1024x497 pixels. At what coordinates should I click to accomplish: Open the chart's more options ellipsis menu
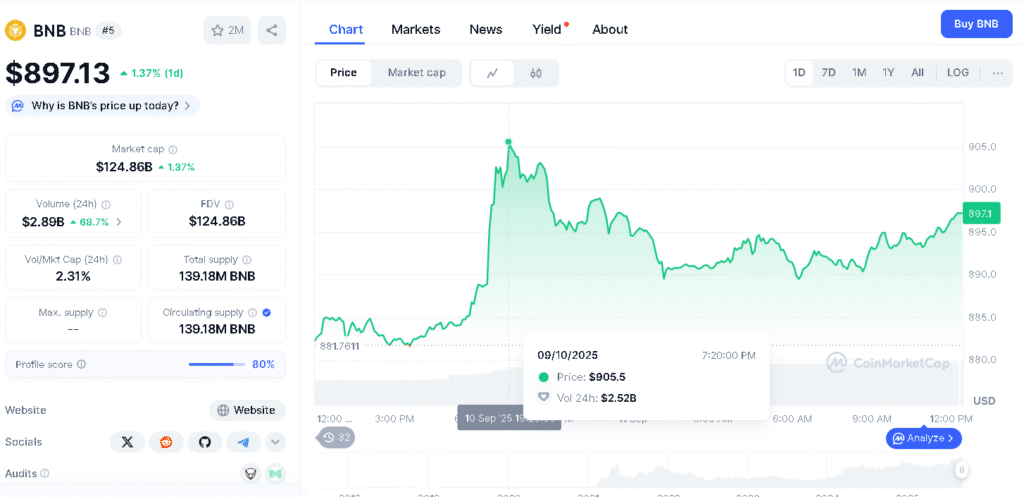coord(997,73)
